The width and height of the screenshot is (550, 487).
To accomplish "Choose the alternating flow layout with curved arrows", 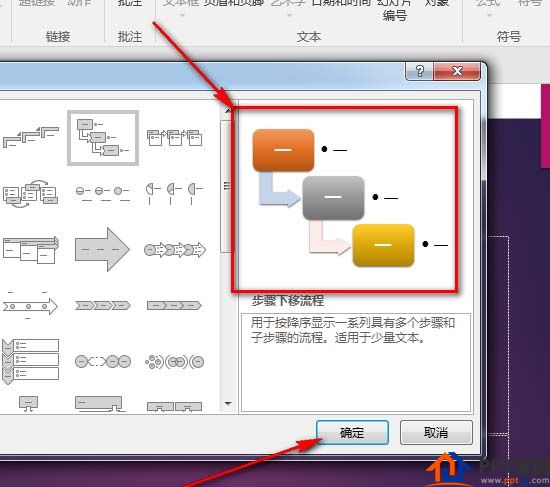I will pos(30,194).
